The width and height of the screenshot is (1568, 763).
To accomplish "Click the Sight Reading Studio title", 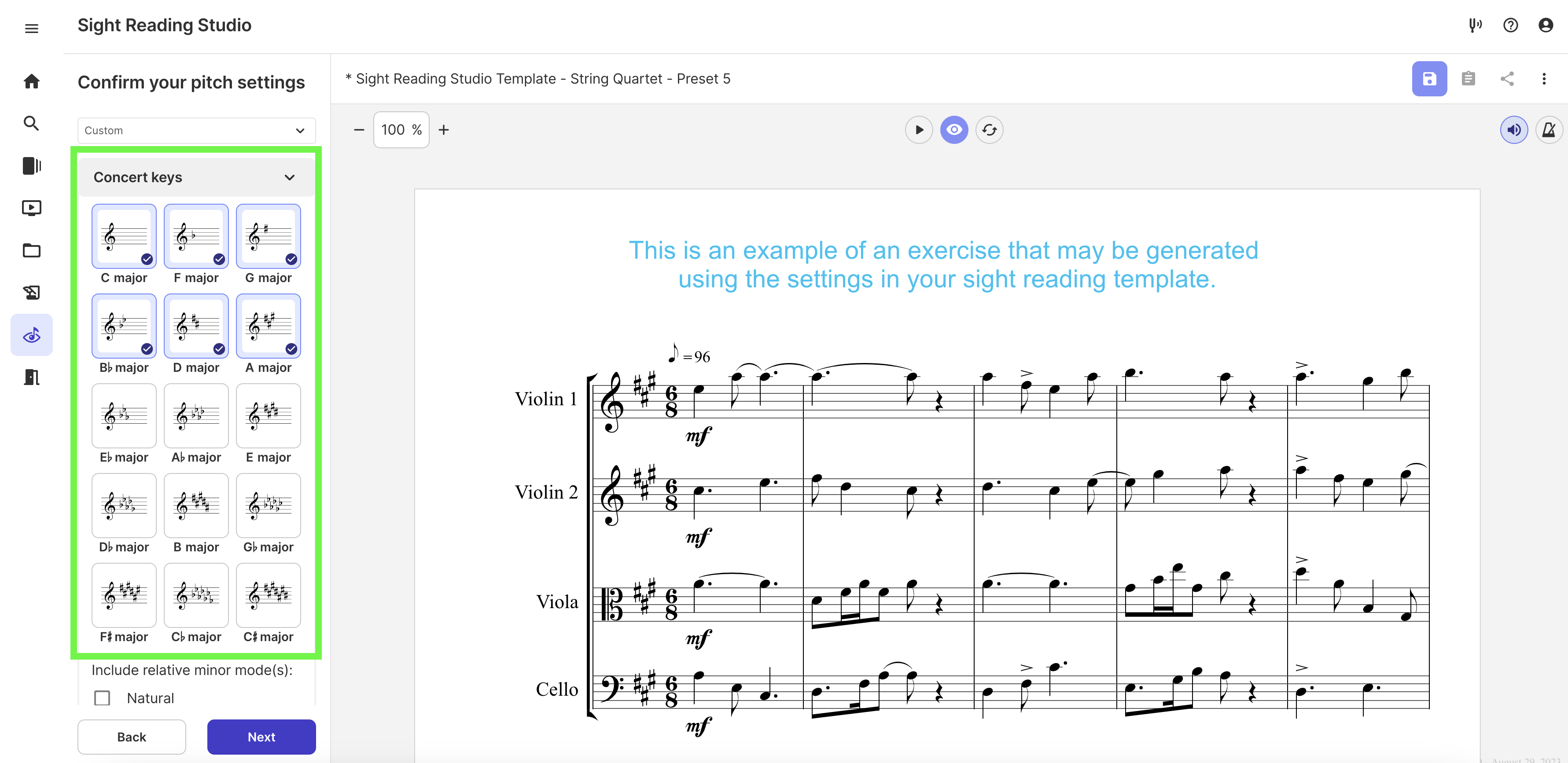I will point(164,25).
